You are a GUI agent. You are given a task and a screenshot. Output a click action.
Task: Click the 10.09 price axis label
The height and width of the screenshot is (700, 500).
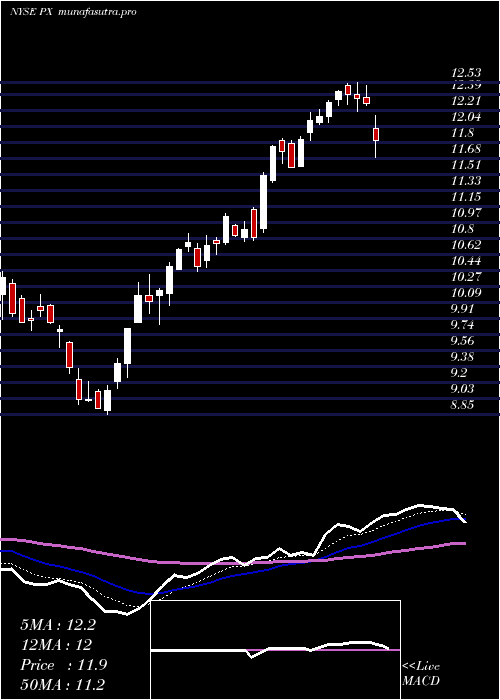pos(466,293)
